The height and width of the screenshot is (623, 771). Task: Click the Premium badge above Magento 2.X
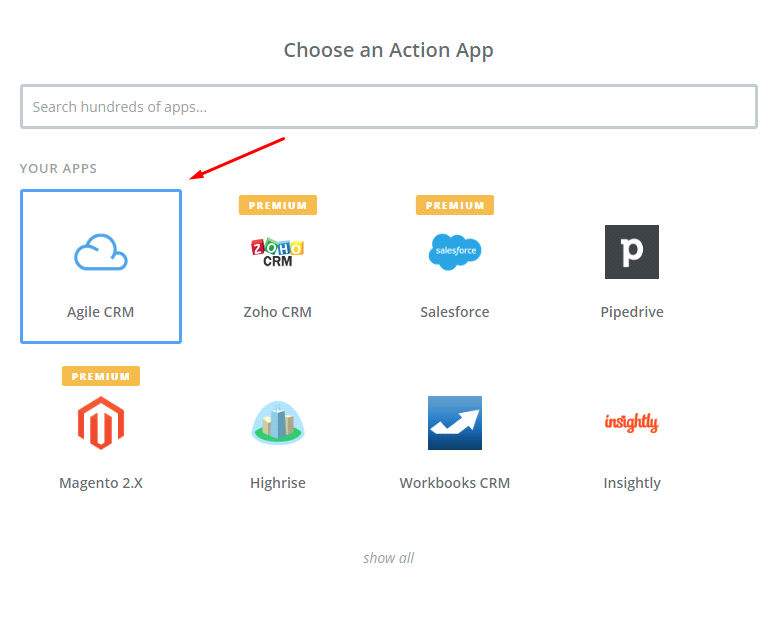click(x=101, y=376)
